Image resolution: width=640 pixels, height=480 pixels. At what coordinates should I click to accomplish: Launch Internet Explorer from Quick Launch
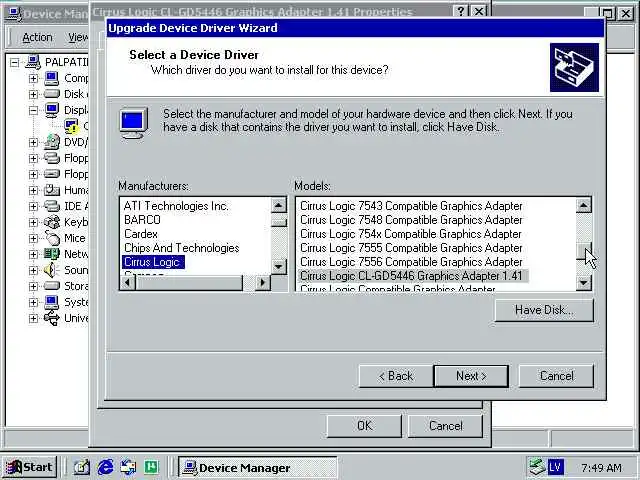pyautogui.click(x=105, y=467)
